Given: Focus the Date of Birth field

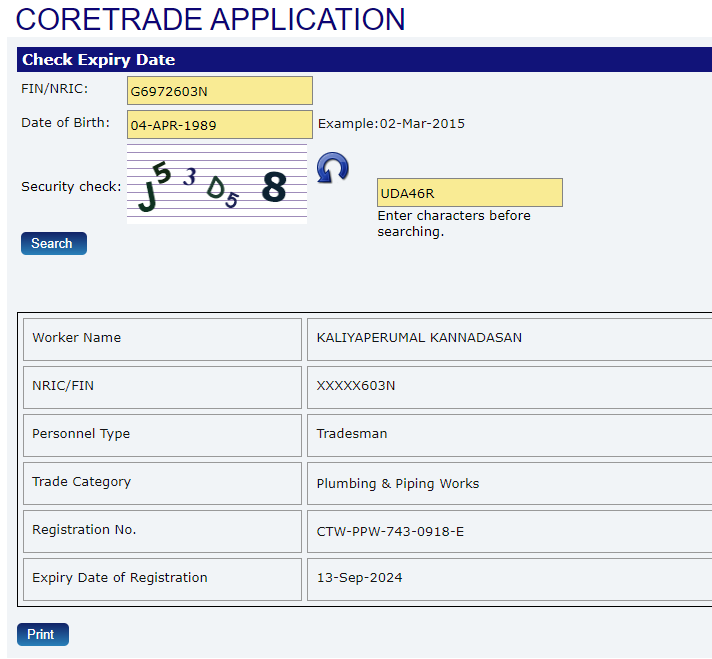Looking at the screenshot, I should point(220,125).
